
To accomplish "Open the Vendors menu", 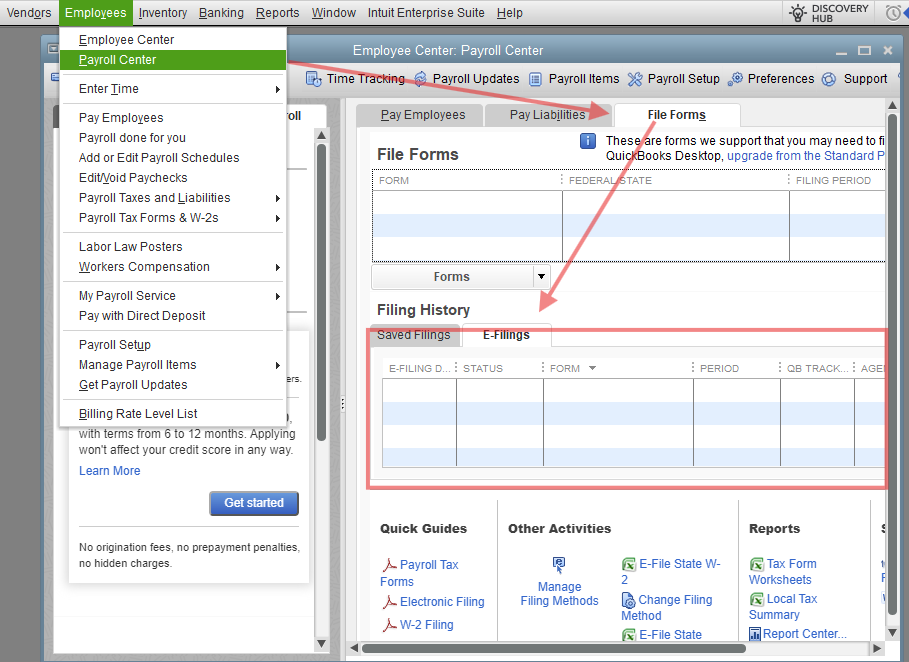I will 28,12.
